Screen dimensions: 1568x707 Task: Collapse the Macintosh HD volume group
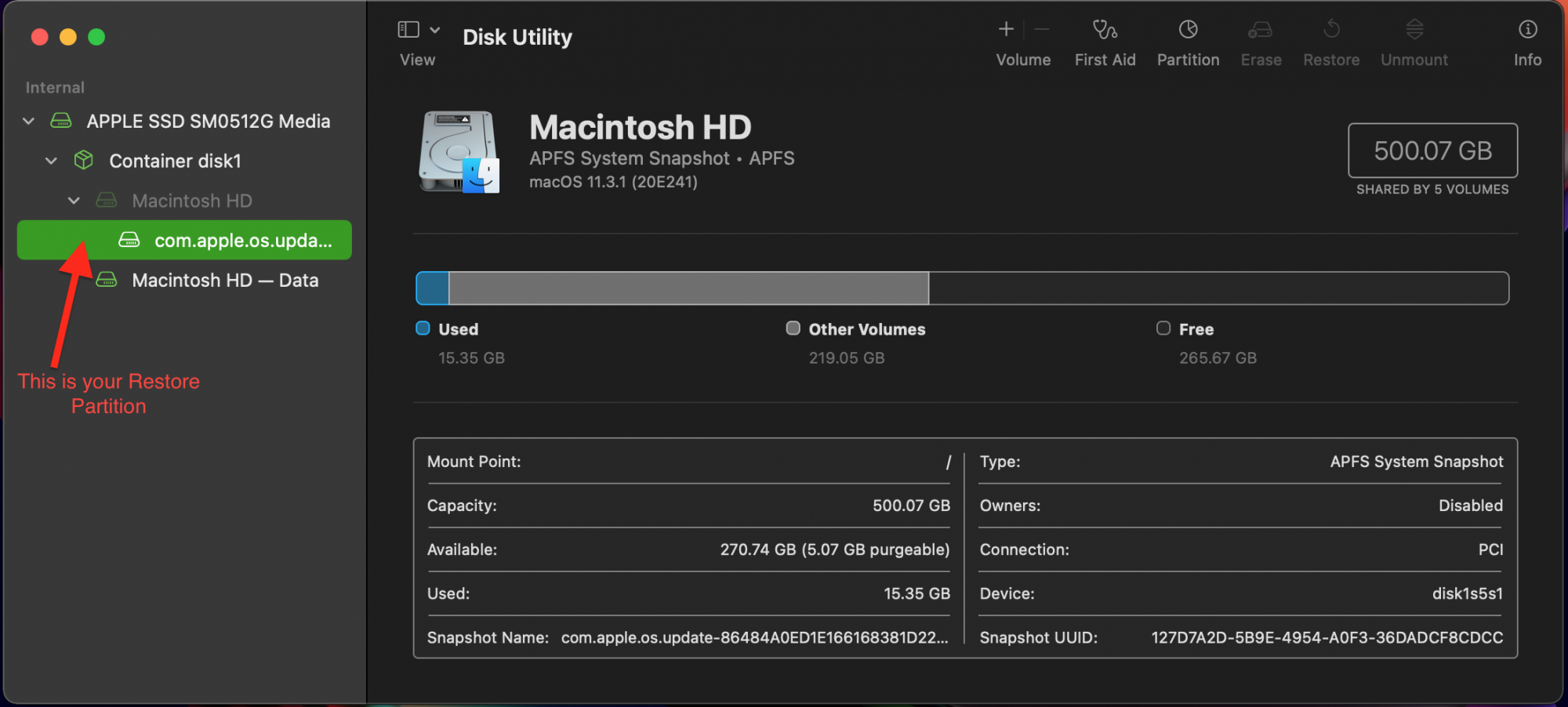click(74, 201)
